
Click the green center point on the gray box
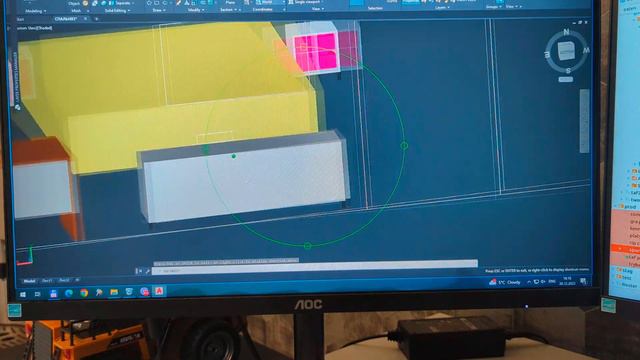click(x=234, y=156)
